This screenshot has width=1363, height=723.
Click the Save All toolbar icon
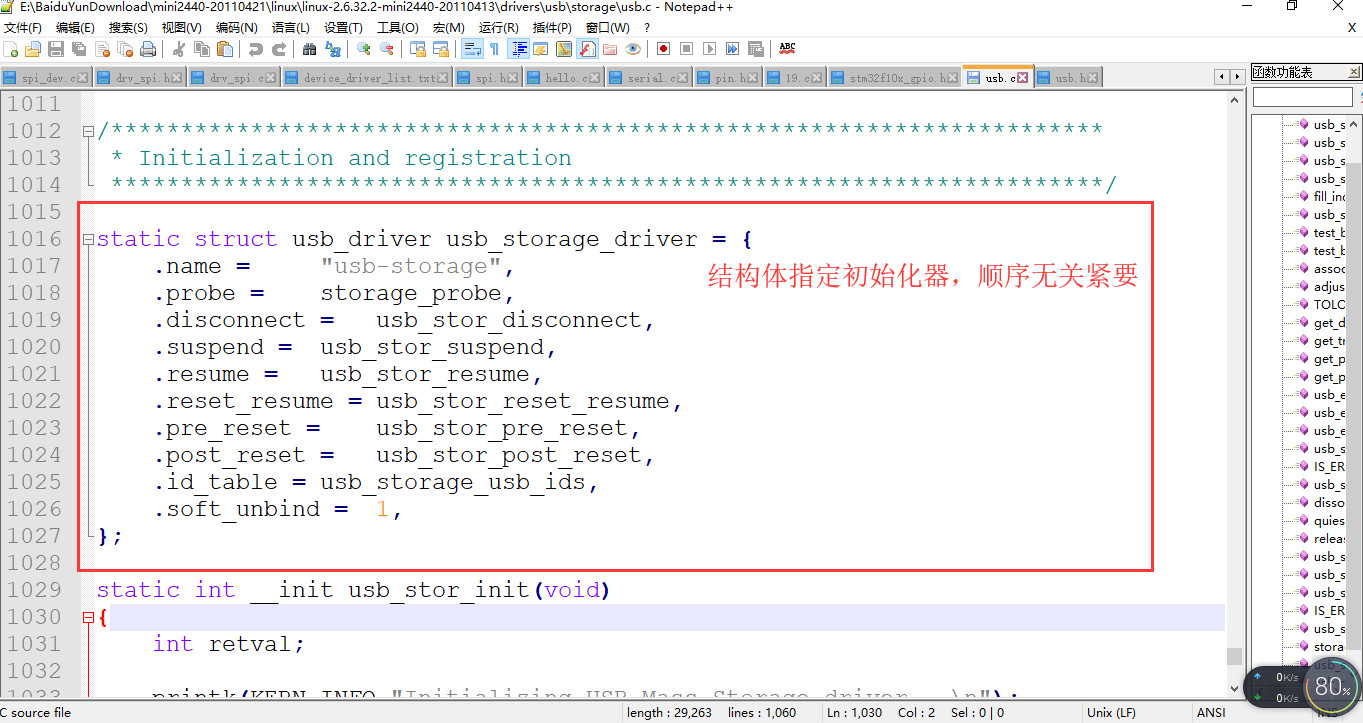pyautogui.click(x=78, y=48)
